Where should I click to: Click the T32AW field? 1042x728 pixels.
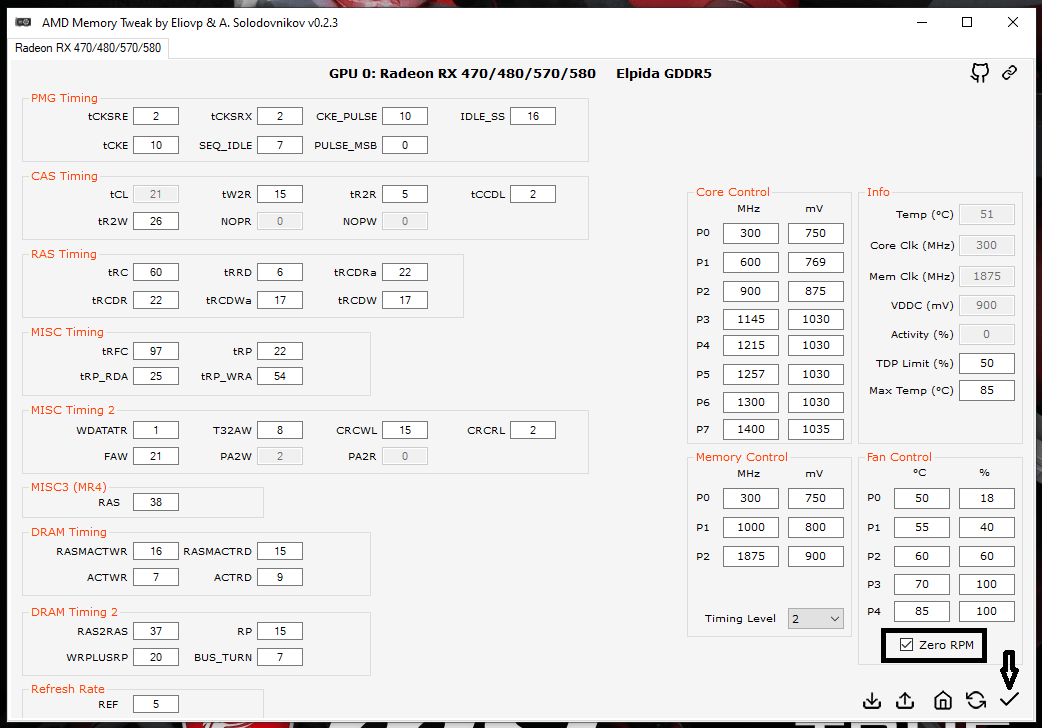(x=280, y=430)
